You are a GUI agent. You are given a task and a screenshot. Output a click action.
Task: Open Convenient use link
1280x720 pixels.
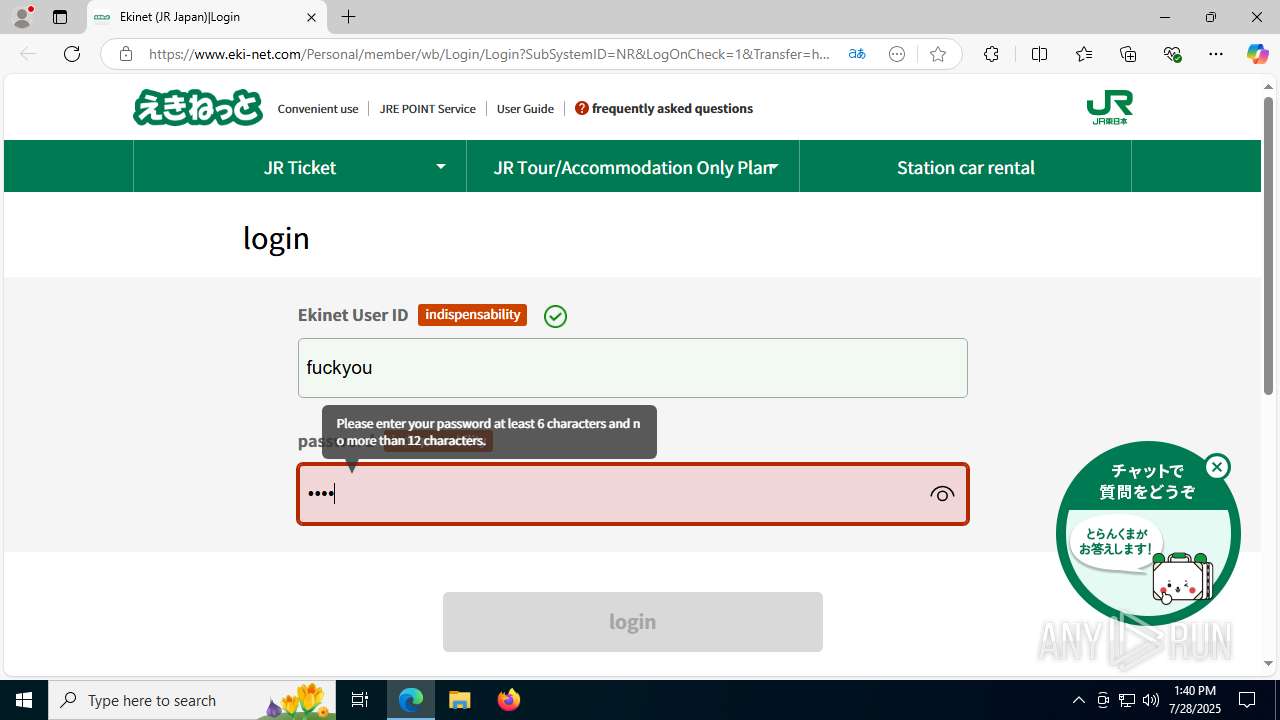tap(318, 108)
